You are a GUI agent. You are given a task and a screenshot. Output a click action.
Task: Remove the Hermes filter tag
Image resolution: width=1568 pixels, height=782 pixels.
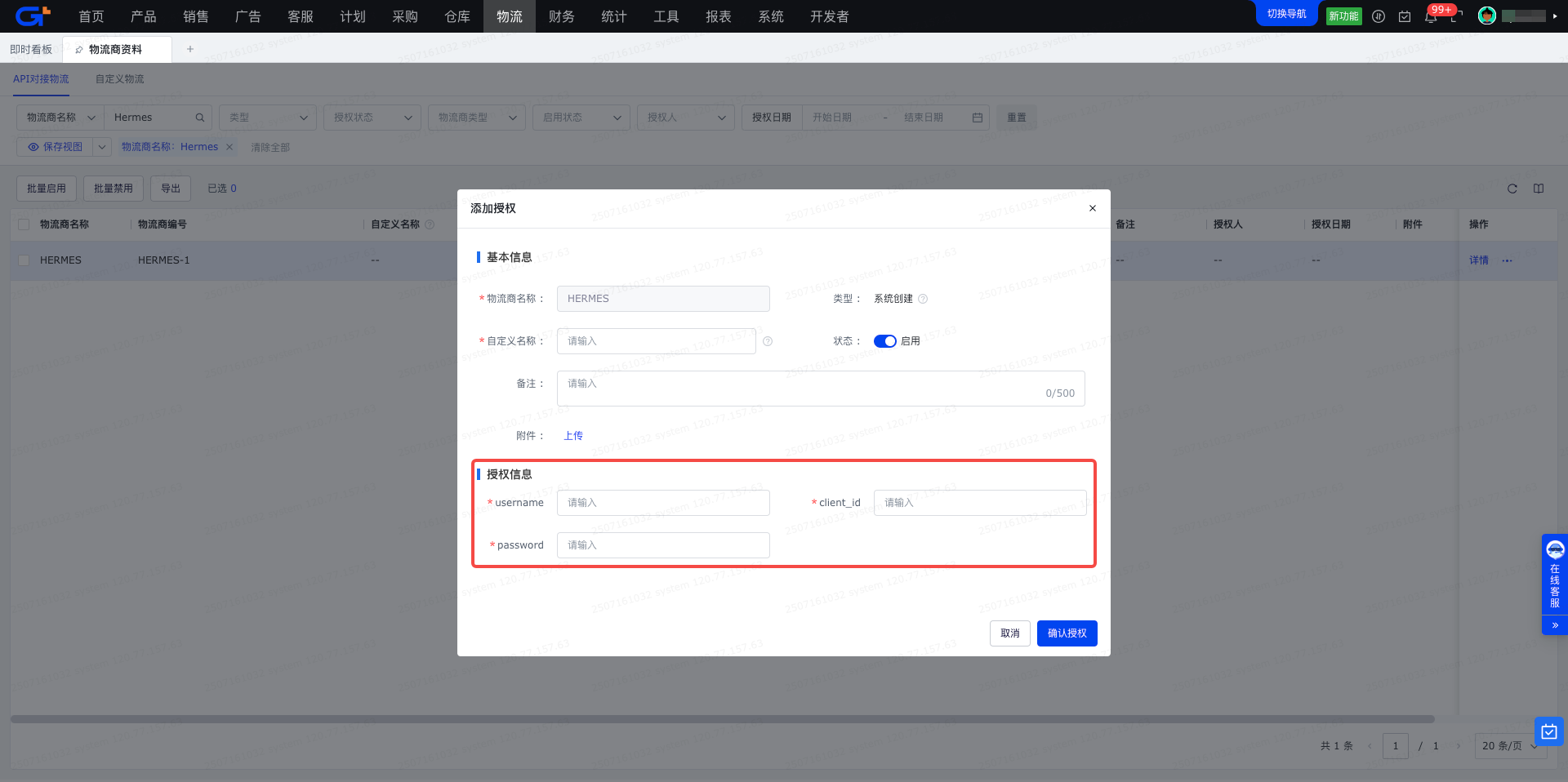[x=229, y=147]
